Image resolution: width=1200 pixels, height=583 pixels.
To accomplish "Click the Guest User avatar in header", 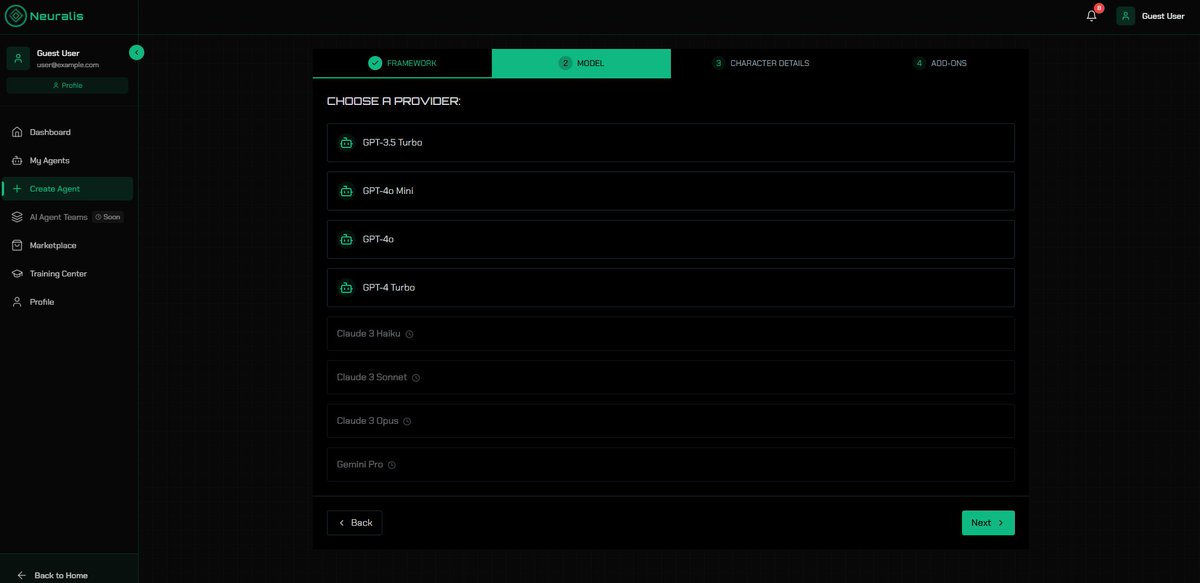I will click(x=1126, y=16).
